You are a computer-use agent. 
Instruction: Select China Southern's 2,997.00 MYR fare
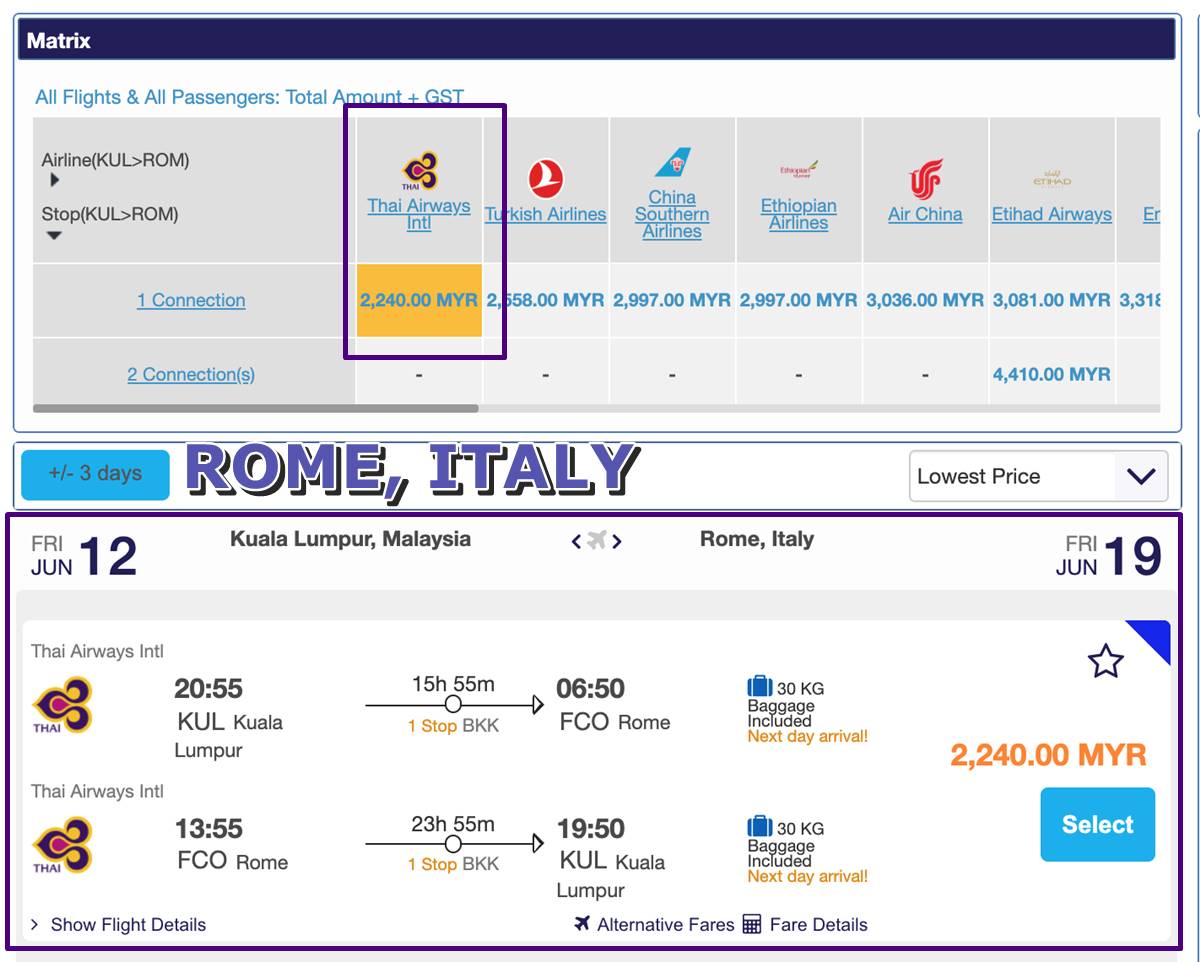pyautogui.click(x=672, y=300)
